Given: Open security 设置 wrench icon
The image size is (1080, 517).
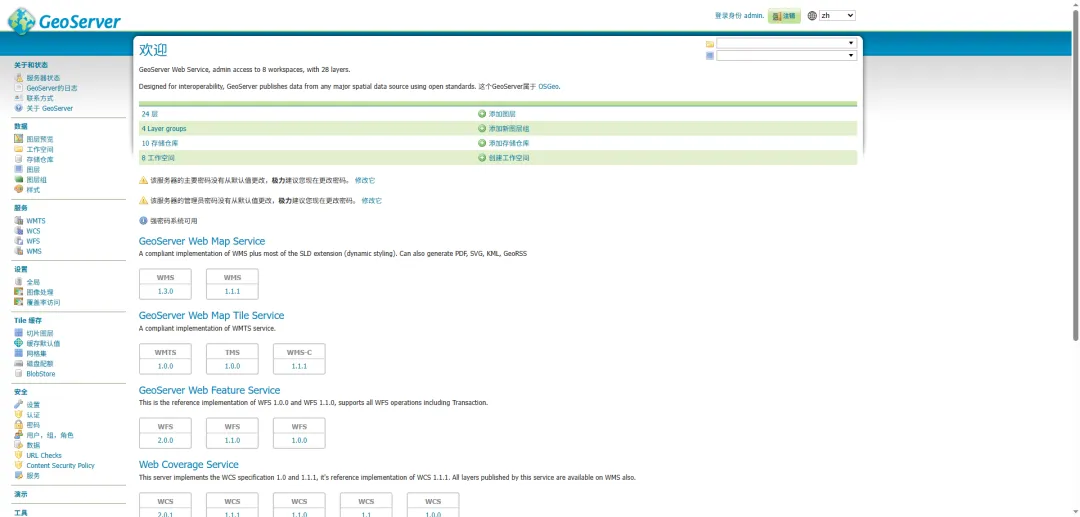Looking at the screenshot, I should click(19, 405).
